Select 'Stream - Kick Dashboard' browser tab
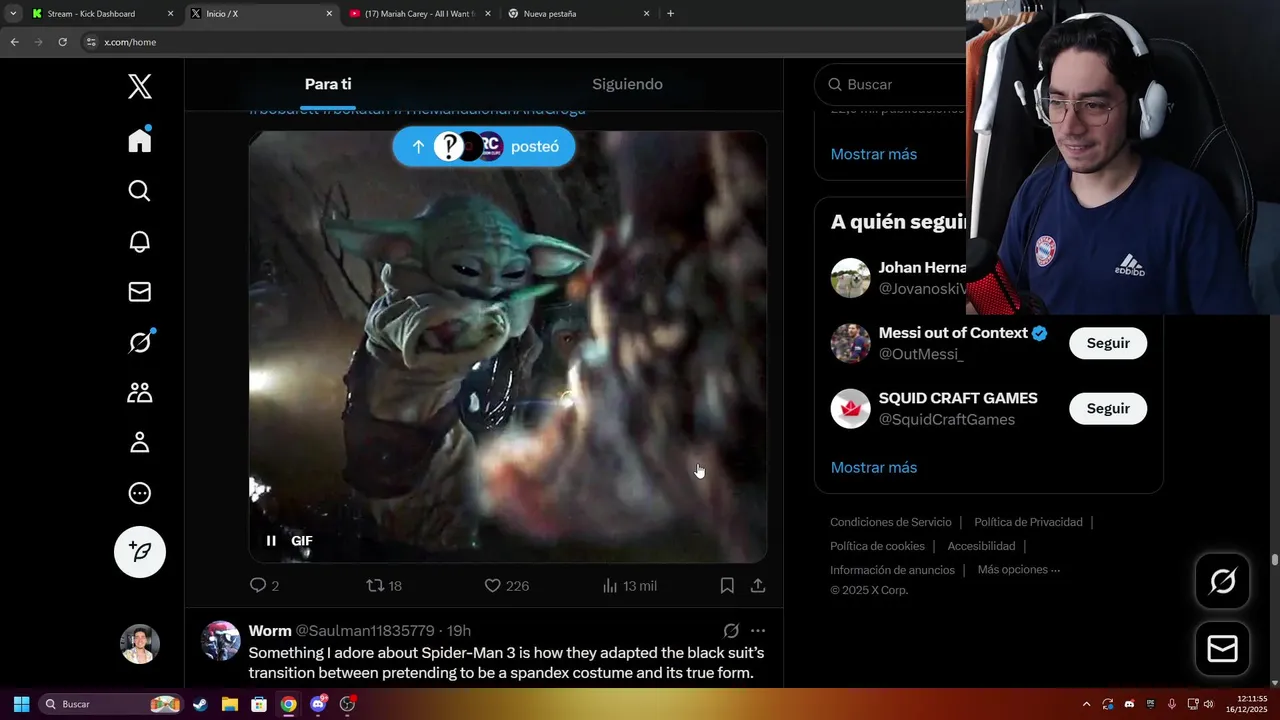The image size is (1280, 720). 102,14
